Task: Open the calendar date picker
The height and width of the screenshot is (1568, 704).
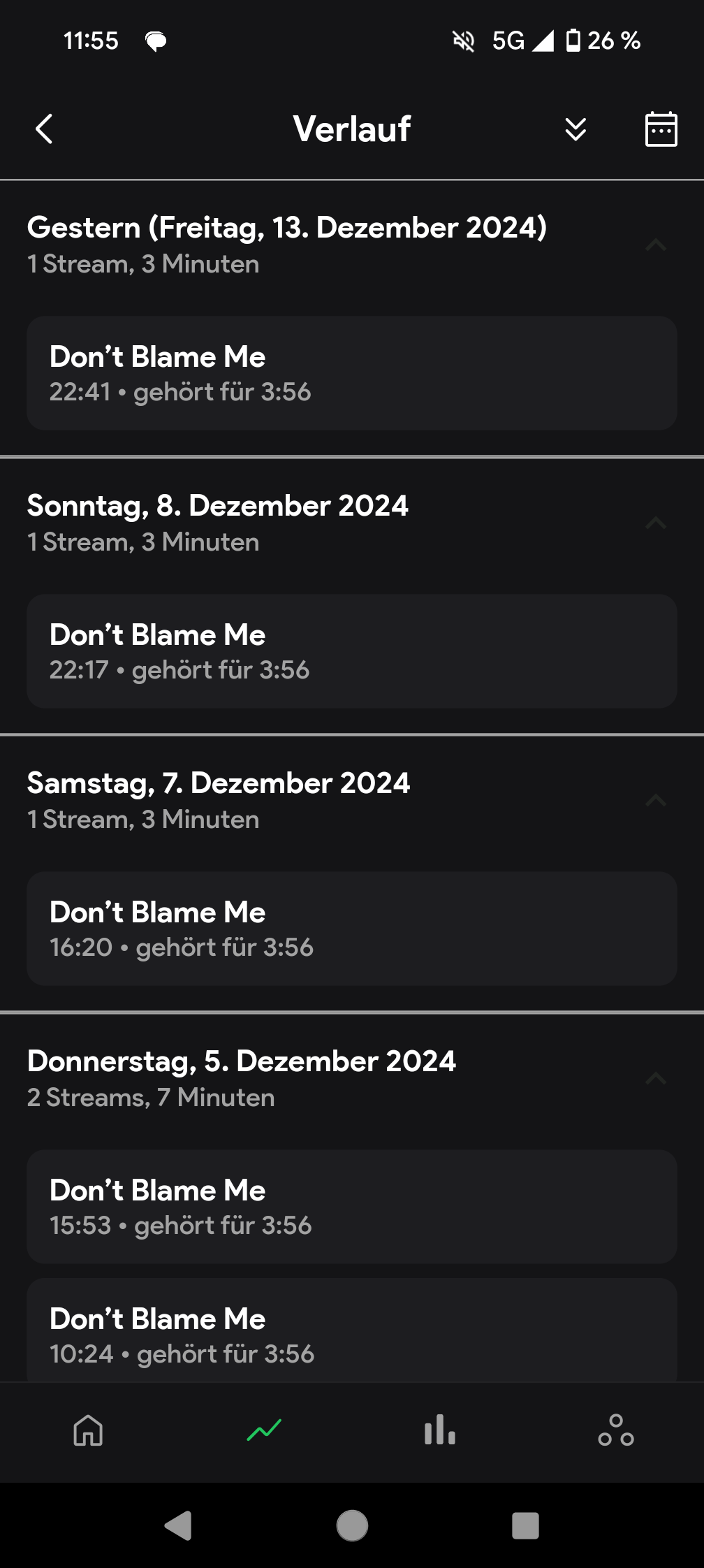Action: pyautogui.click(x=661, y=129)
